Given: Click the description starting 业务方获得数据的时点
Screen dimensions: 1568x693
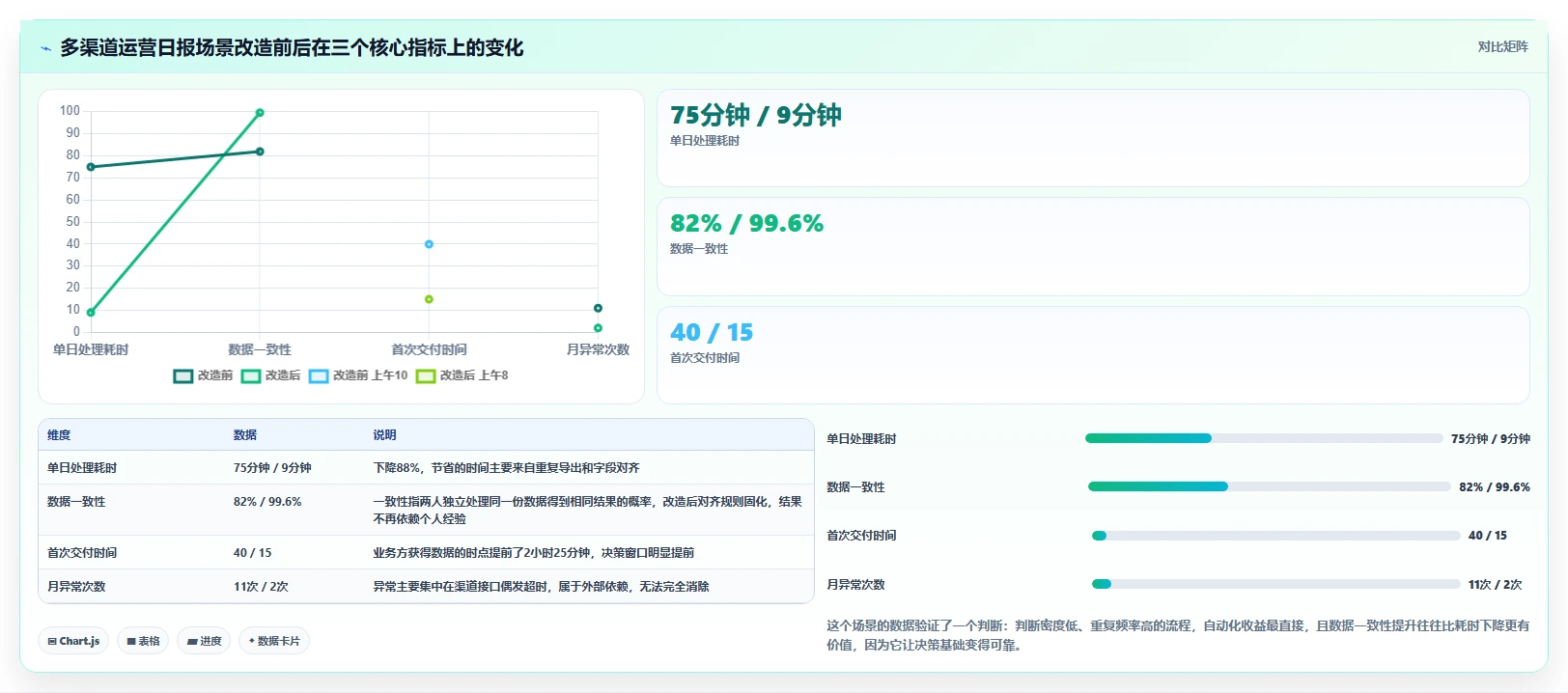Looking at the screenshot, I should coord(534,553).
